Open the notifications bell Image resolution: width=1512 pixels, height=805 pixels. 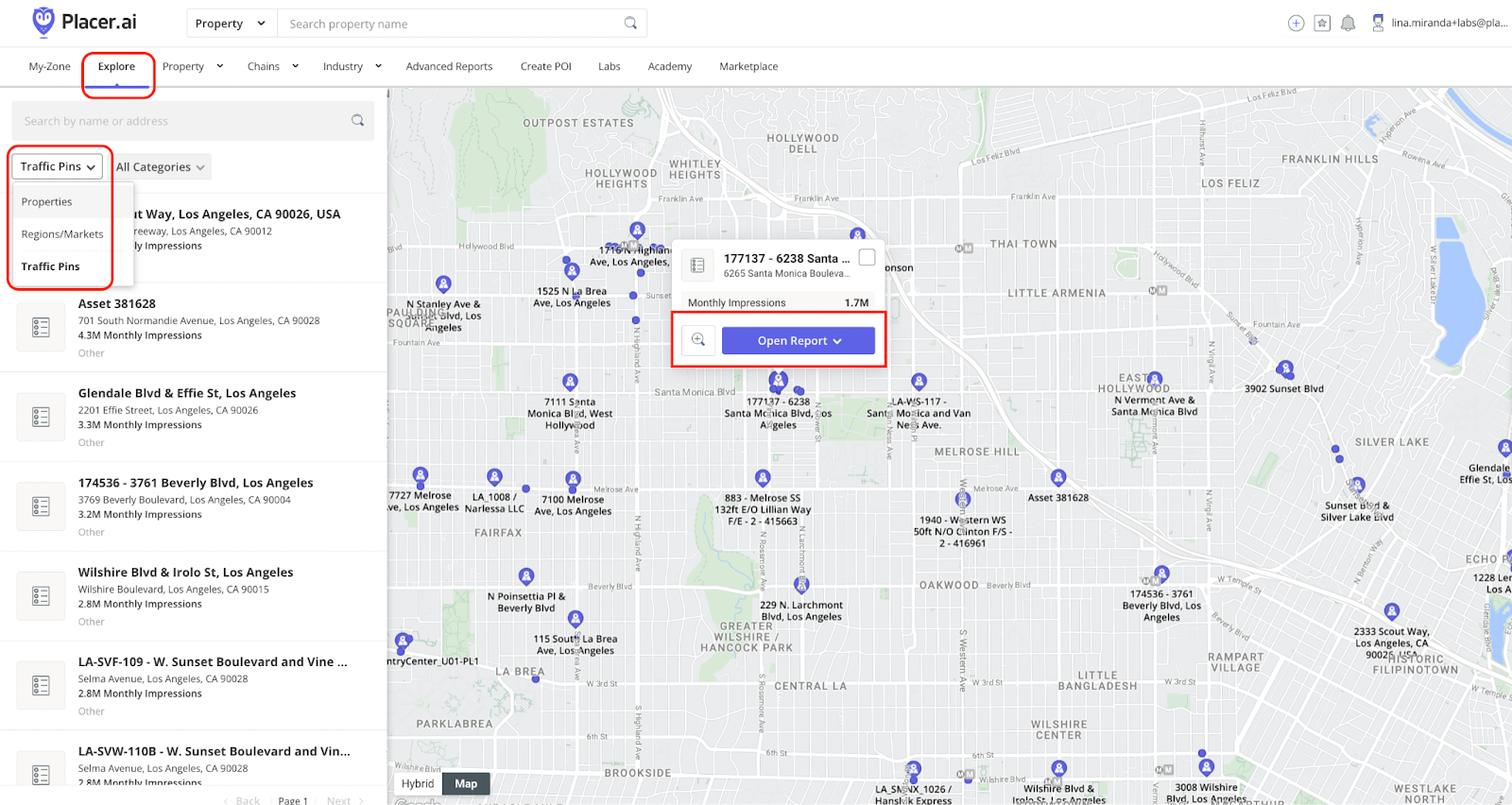(1349, 23)
